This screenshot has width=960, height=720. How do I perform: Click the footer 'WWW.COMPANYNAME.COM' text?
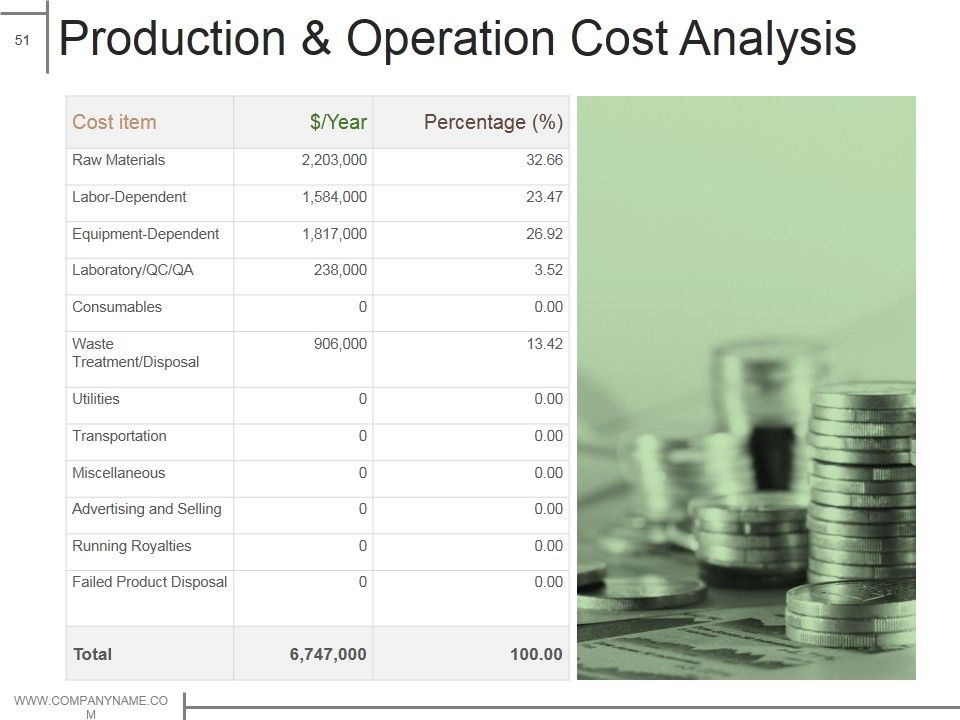(91, 707)
